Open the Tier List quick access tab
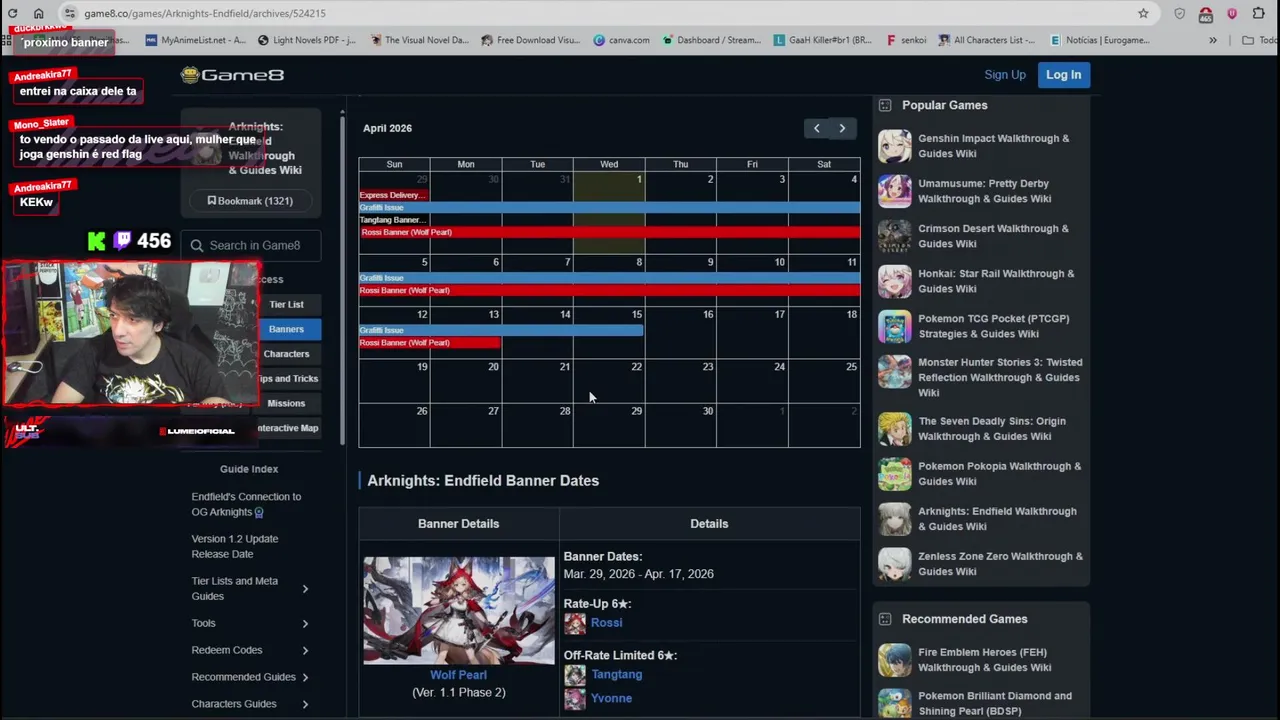The width and height of the screenshot is (1280, 720). [286, 304]
